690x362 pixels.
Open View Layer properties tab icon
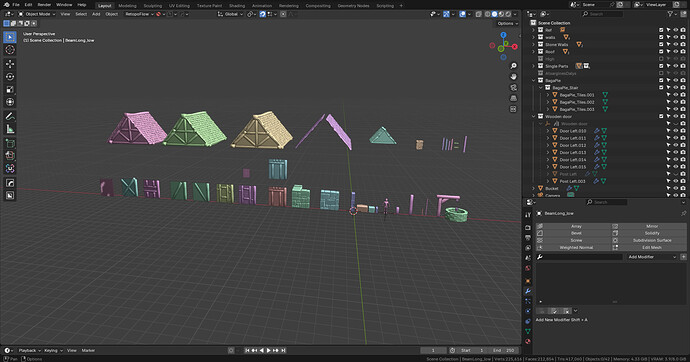tap(528, 248)
